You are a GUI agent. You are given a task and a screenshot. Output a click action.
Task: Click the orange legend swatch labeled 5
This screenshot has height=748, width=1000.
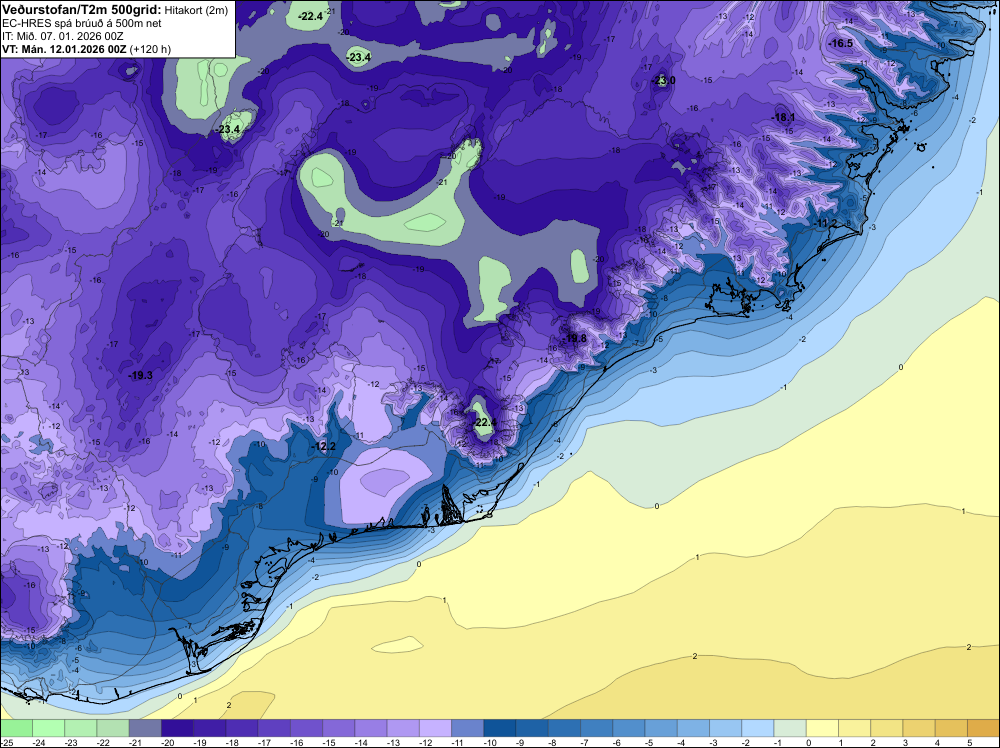983,728
